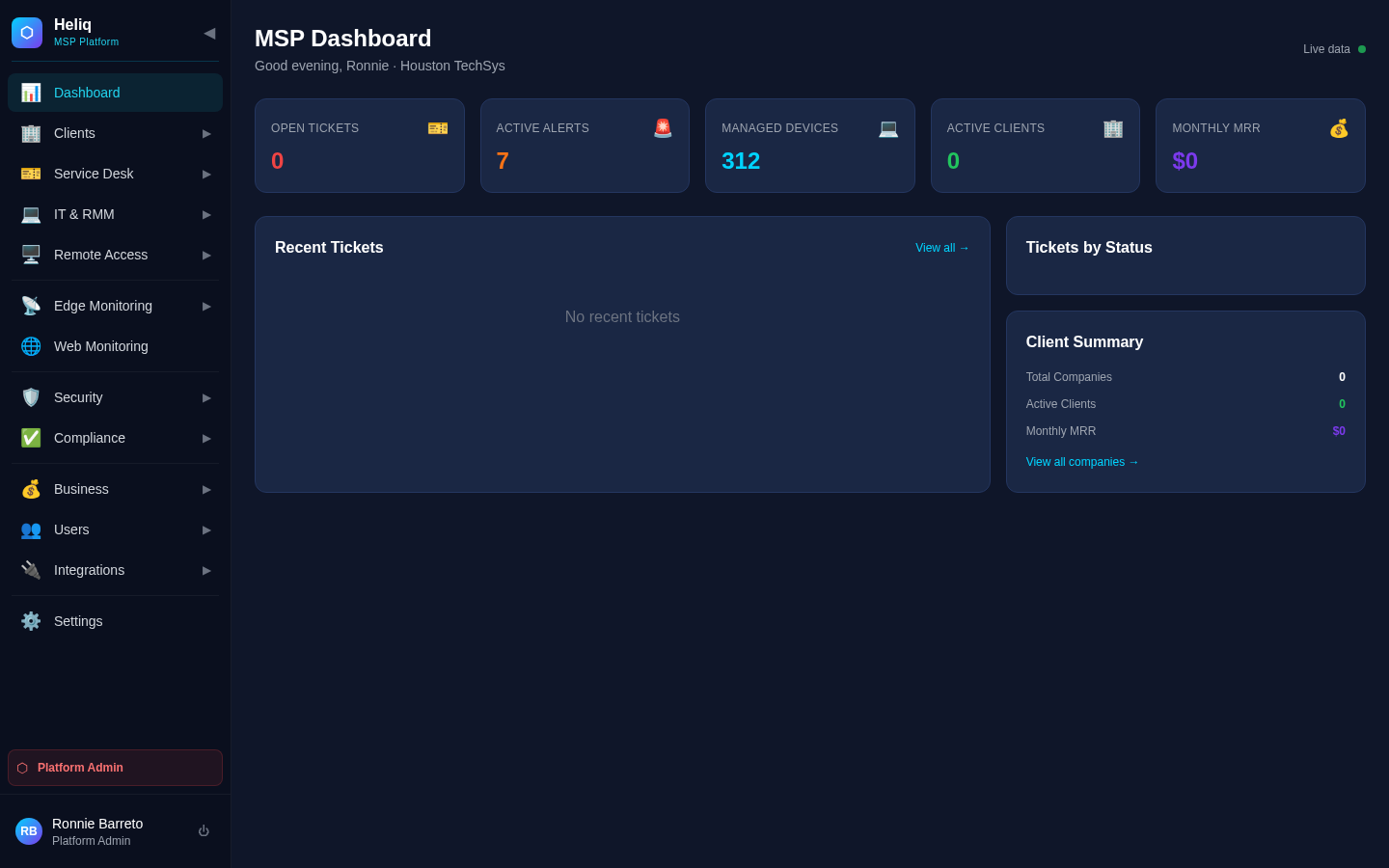The width and height of the screenshot is (1389, 868).
Task: Click the Edge Monitoring icon
Action: [31, 306]
